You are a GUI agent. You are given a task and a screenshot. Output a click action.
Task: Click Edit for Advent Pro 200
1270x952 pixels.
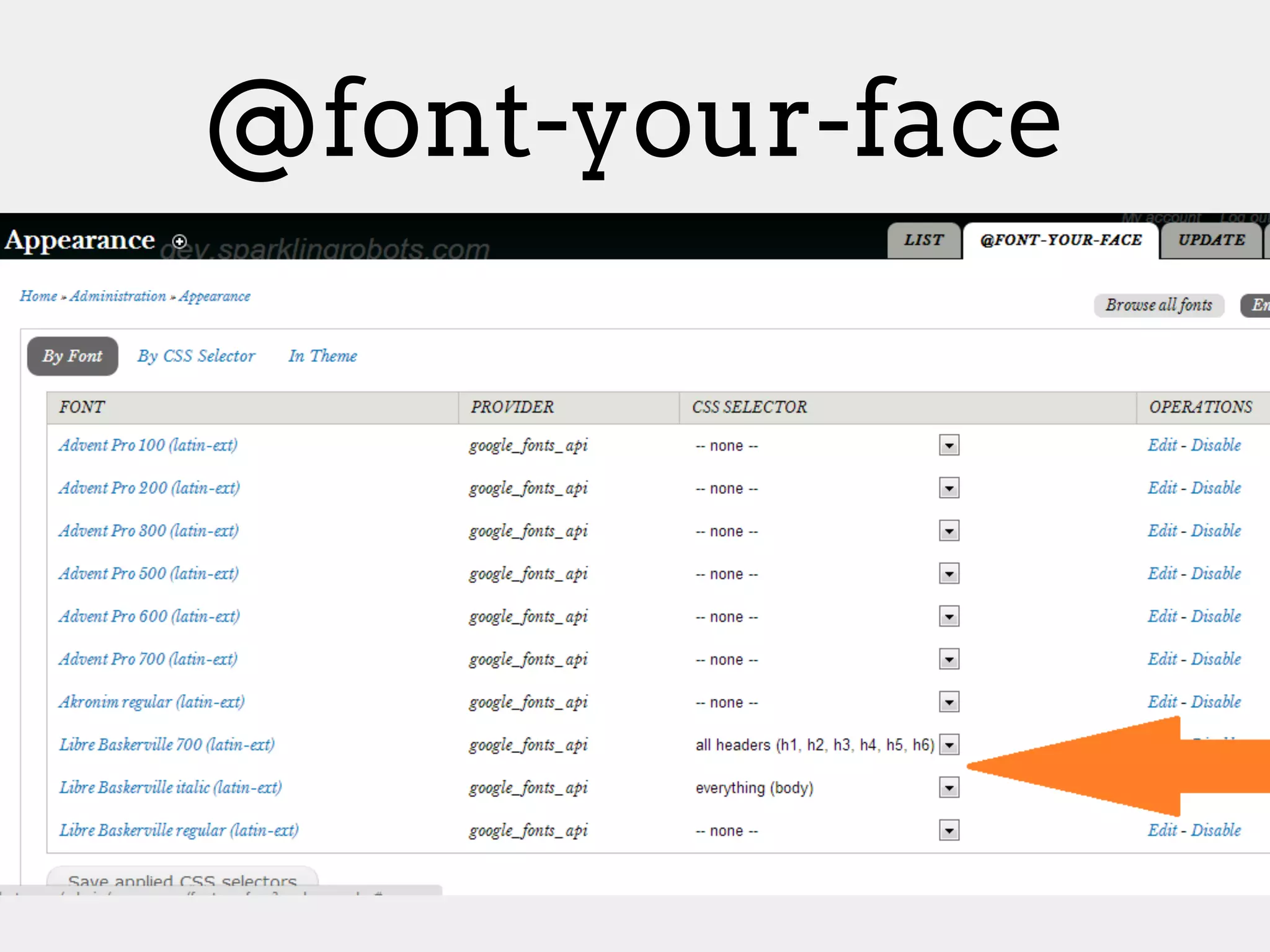[x=1162, y=488]
